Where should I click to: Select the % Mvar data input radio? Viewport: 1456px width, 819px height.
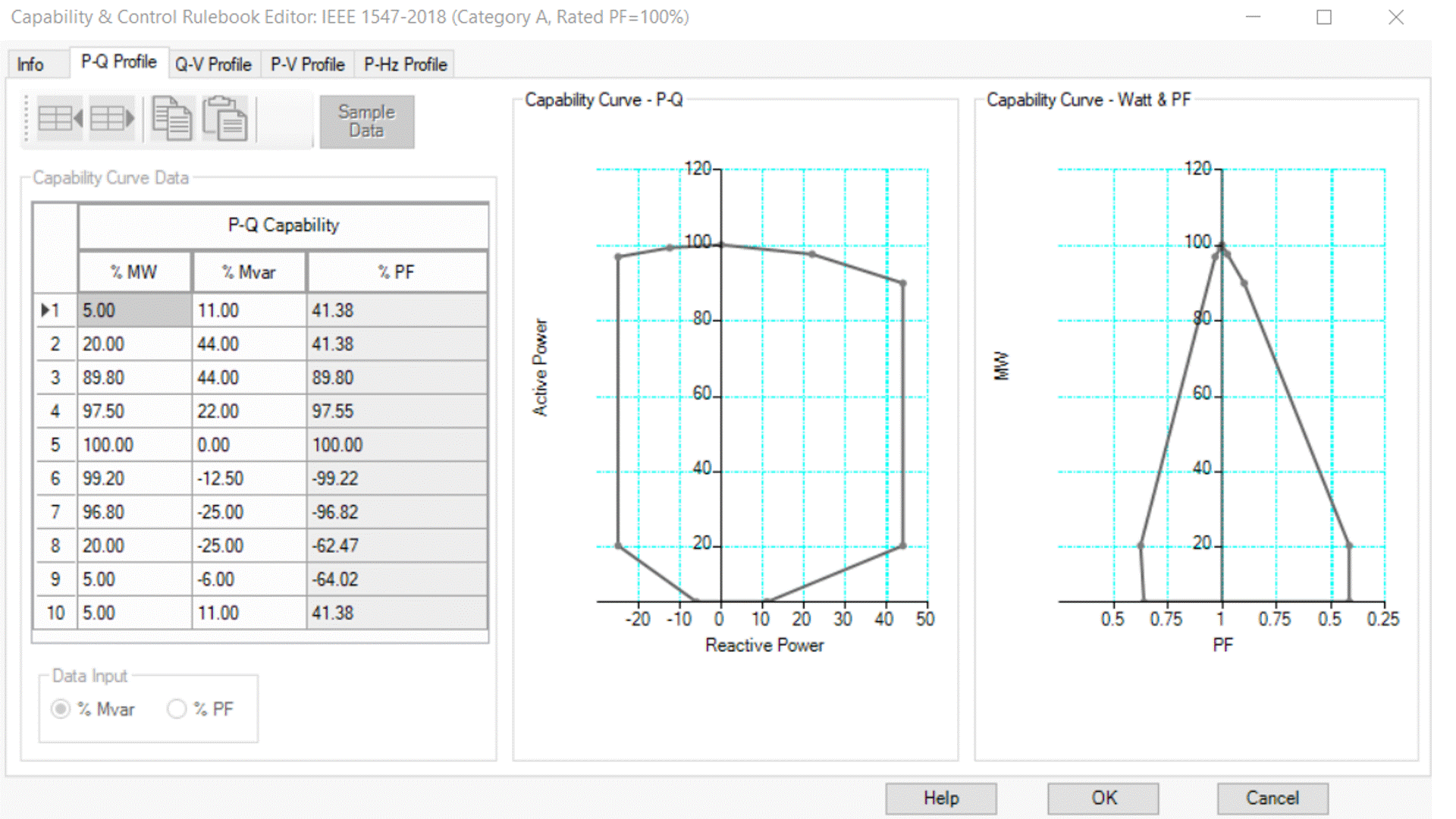click(x=61, y=709)
